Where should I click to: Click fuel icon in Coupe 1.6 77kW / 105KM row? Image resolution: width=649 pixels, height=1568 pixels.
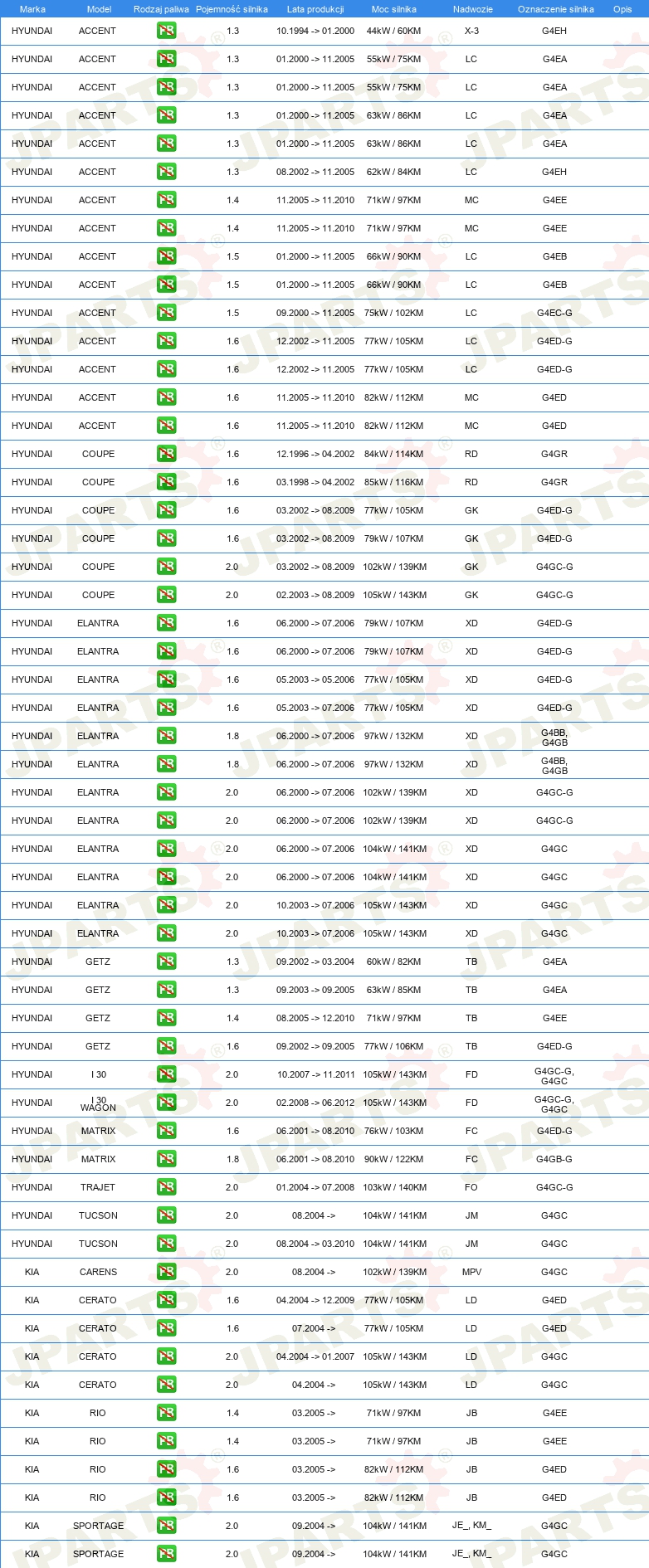point(166,510)
